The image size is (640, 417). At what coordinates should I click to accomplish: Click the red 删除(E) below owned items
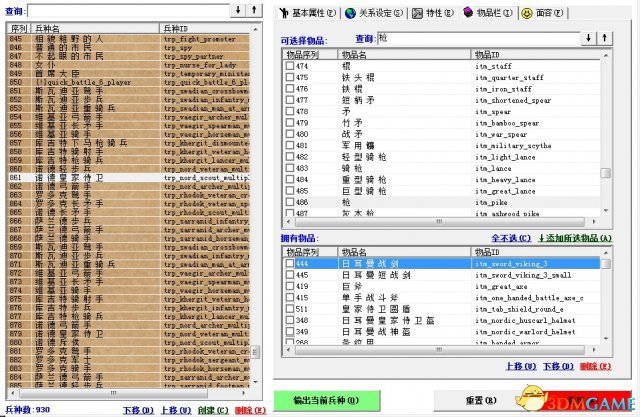pyautogui.click(x=595, y=366)
